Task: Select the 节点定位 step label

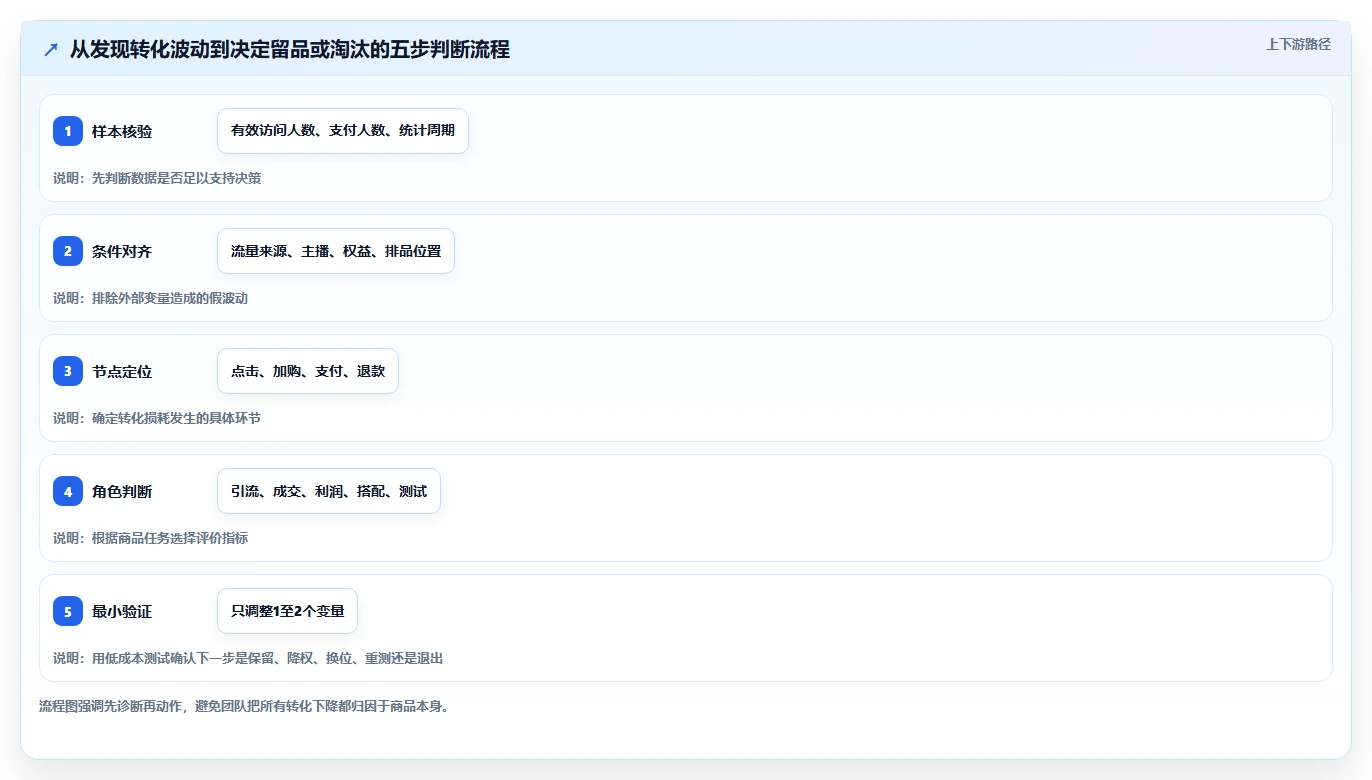Action: [122, 371]
